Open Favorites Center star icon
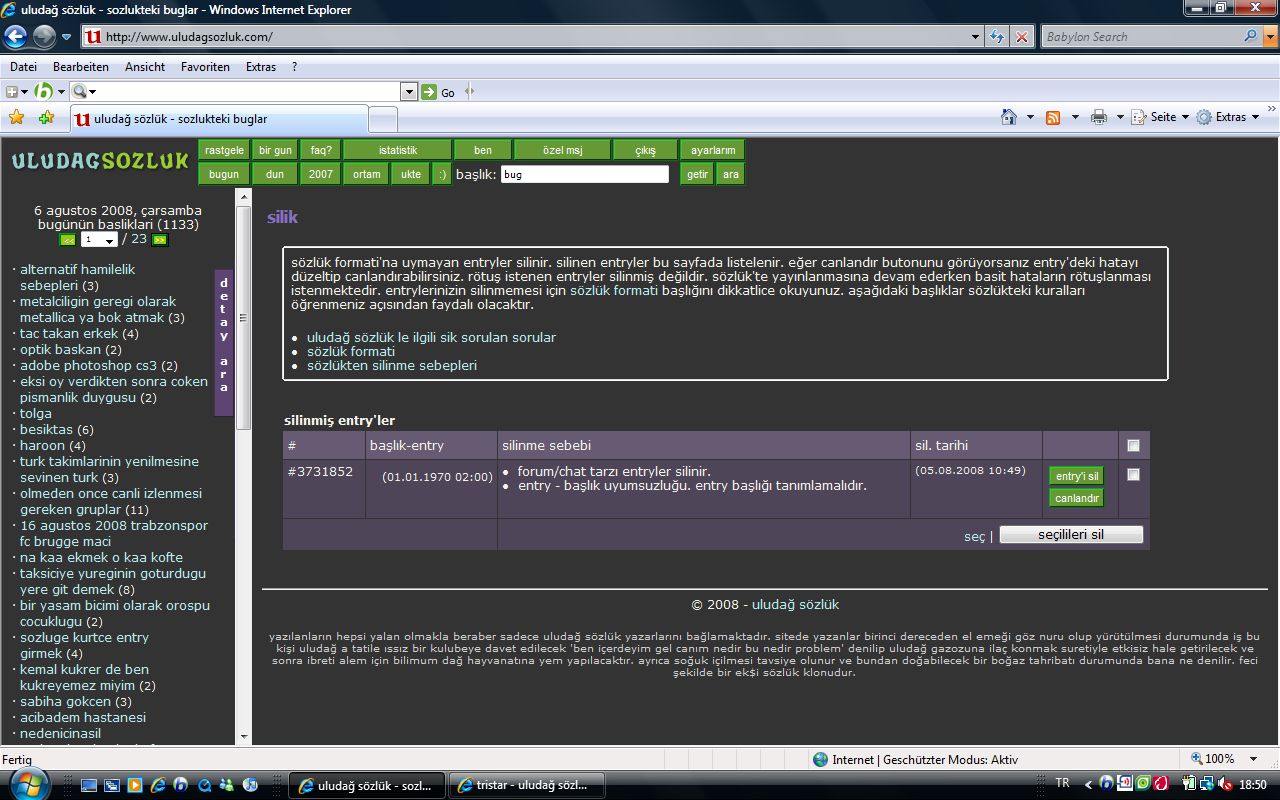The height and width of the screenshot is (800, 1280). [16, 117]
